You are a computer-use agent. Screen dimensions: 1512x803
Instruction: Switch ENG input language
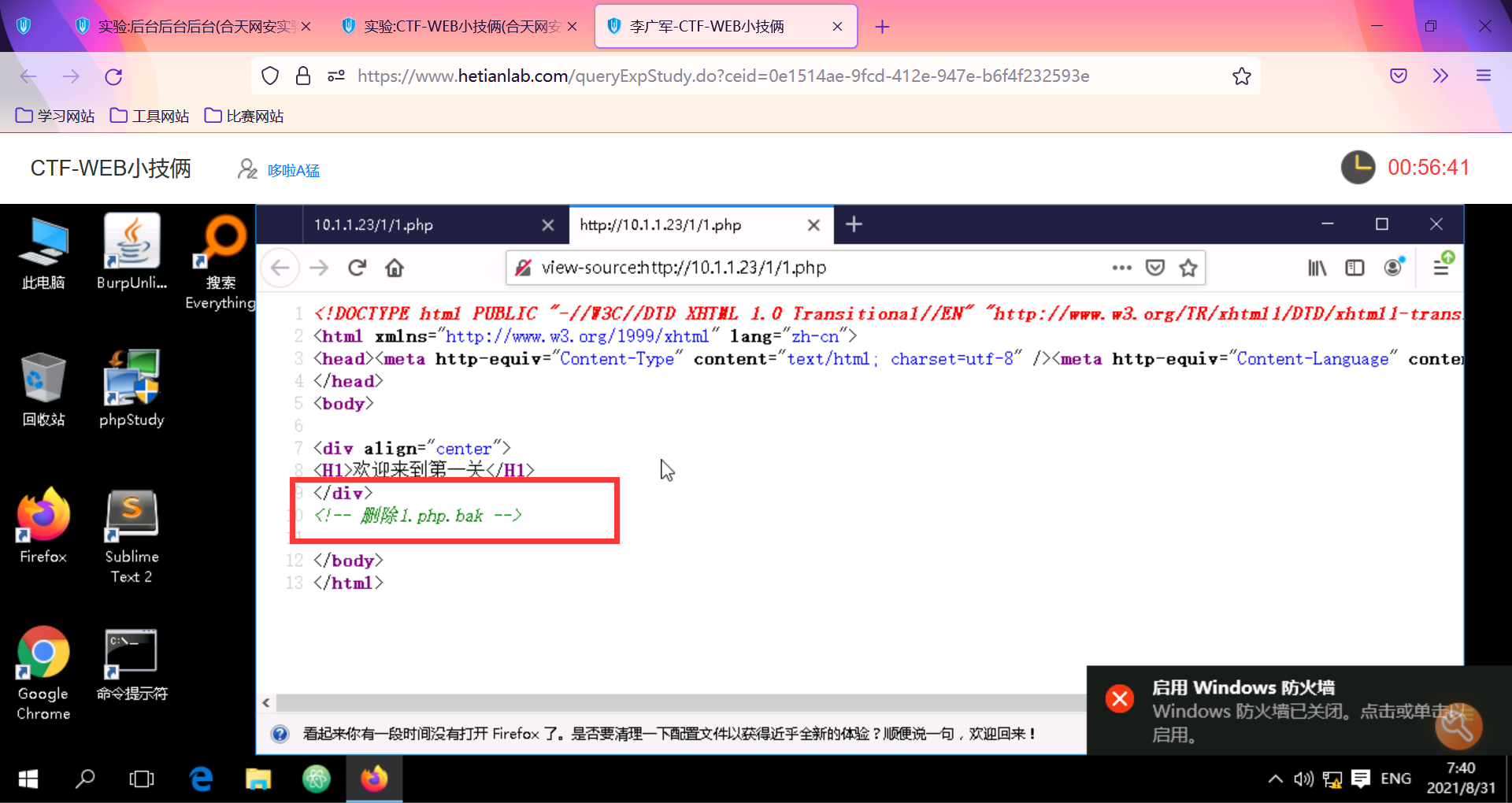pyautogui.click(x=1396, y=779)
